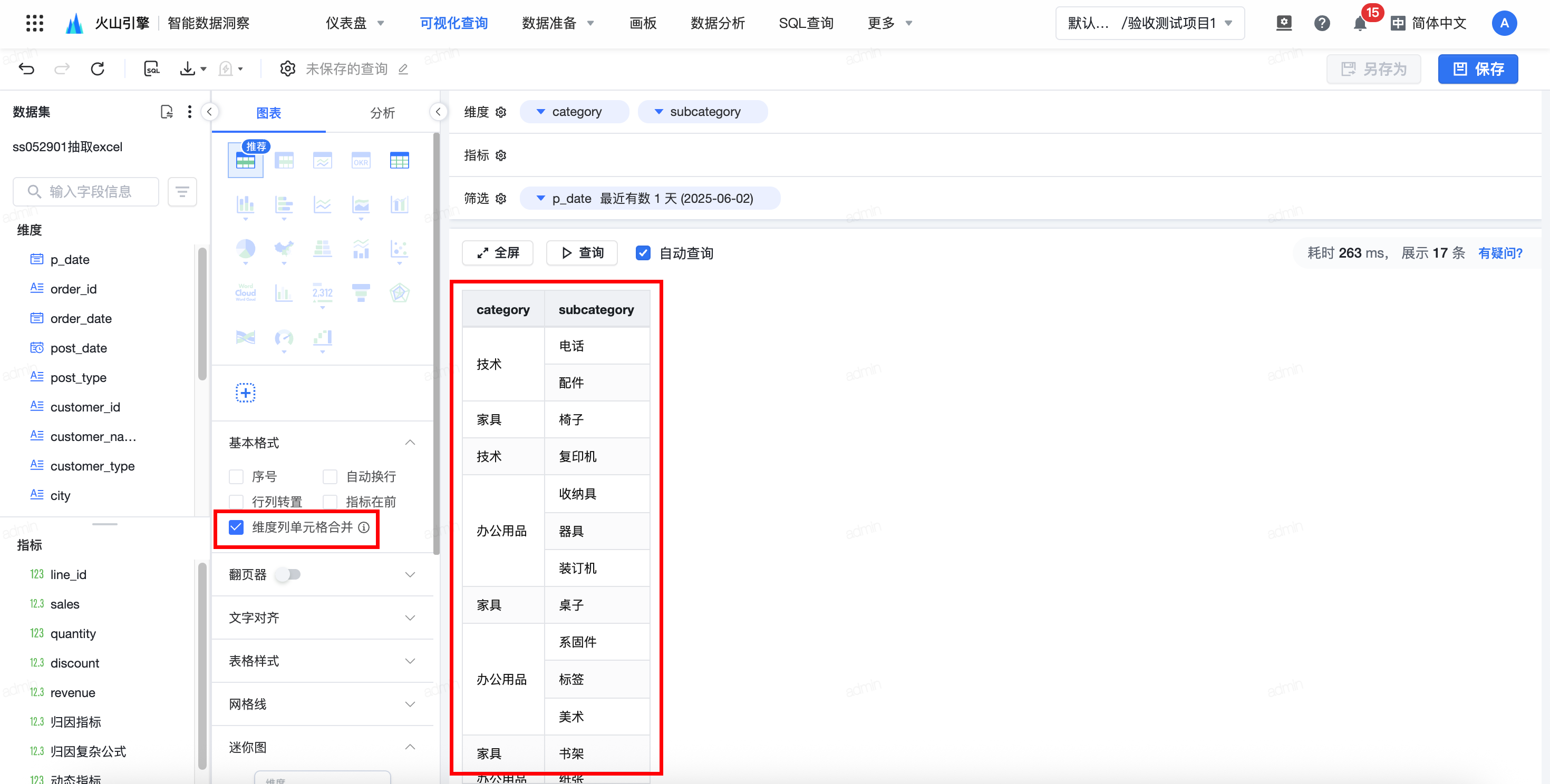Select the gauge chart type
The image size is (1550, 784).
(x=284, y=338)
